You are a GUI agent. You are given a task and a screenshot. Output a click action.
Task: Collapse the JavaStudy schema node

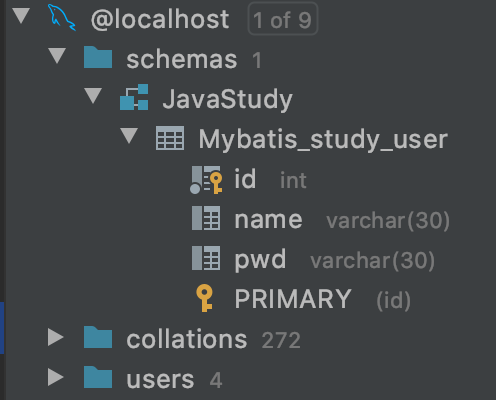93,96
